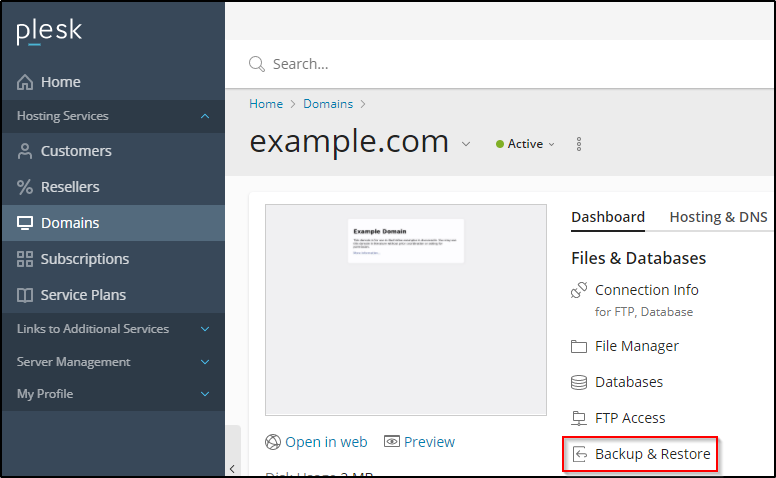The width and height of the screenshot is (776, 478).
Task: Click the Domains breadcrumb link
Action: [x=328, y=104]
